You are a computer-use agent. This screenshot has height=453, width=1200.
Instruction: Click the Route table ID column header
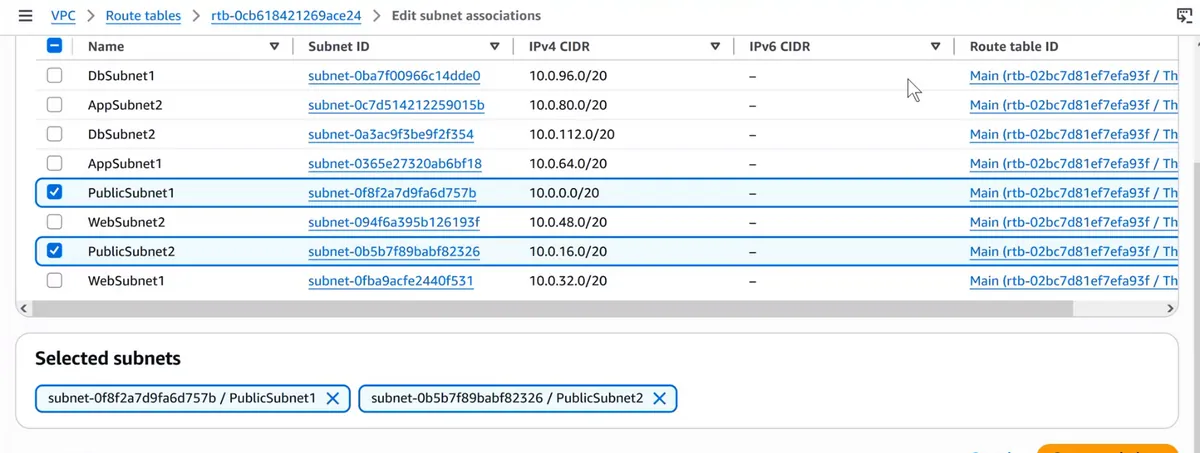click(1014, 46)
